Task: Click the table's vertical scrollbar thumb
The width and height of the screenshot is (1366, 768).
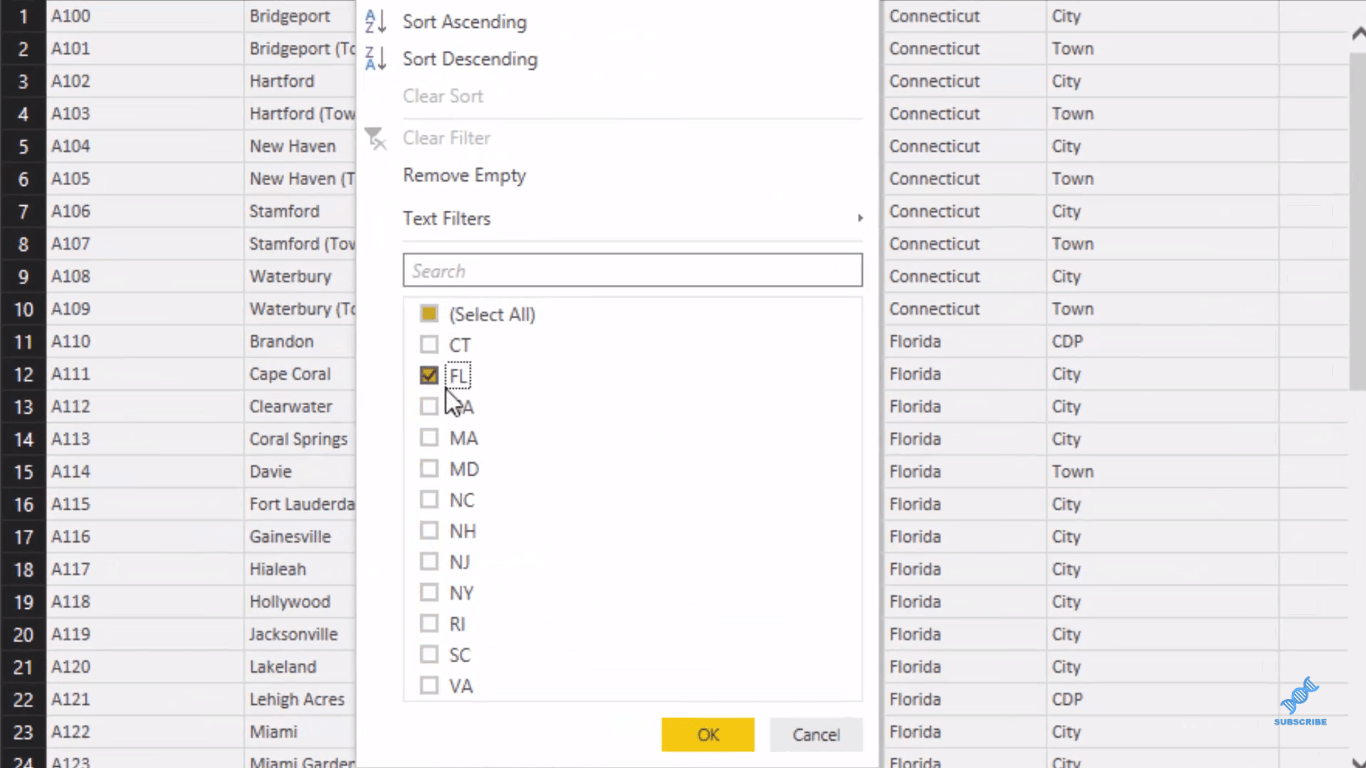Action: [x=1357, y=220]
